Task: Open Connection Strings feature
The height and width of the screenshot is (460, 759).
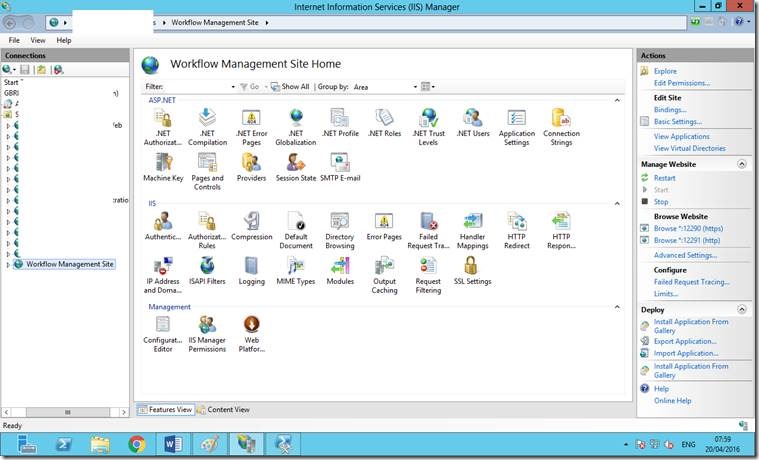Action: 561,127
